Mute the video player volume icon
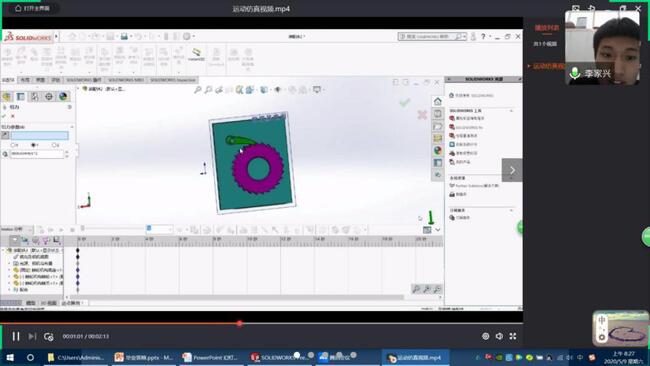 (499, 336)
